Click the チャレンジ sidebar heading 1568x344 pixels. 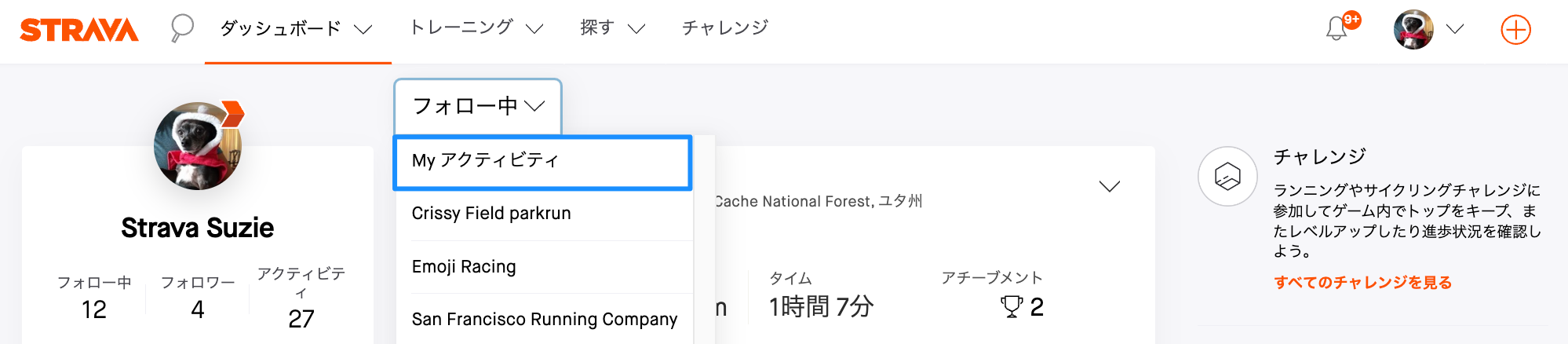coord(1320,157)
